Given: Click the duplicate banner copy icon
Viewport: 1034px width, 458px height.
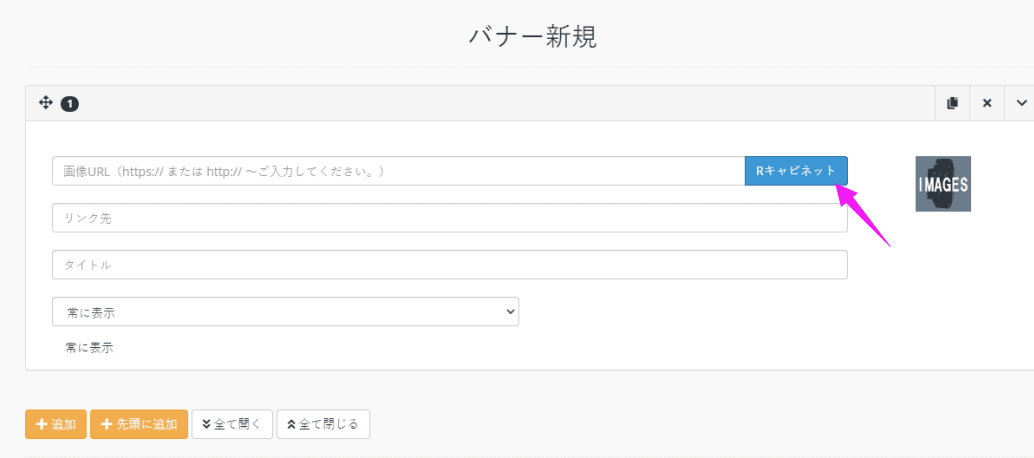Looking at the screenshot, I should [x=952, y=103].
